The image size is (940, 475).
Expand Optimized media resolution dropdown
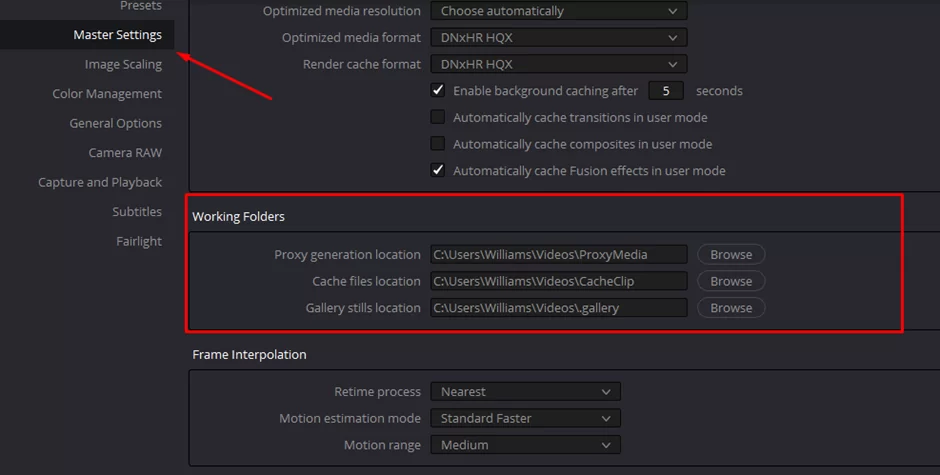[559, 11]
